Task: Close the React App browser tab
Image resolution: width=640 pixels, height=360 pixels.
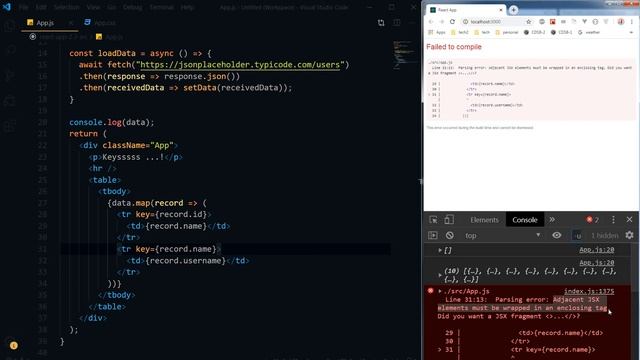Action: click(501, 10)
